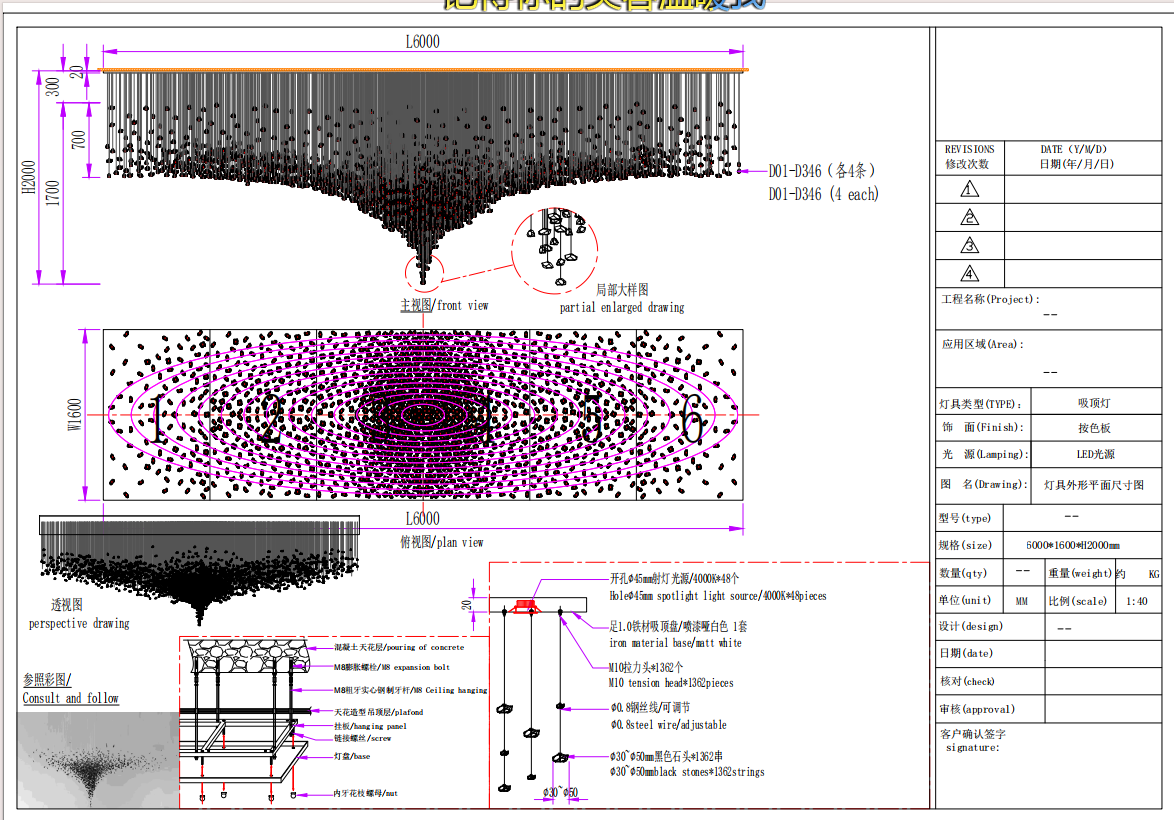Click the '俯视图/plan view' label
Image resolution: width=1174 pixels, height=820 pixels.
point(442,542)
